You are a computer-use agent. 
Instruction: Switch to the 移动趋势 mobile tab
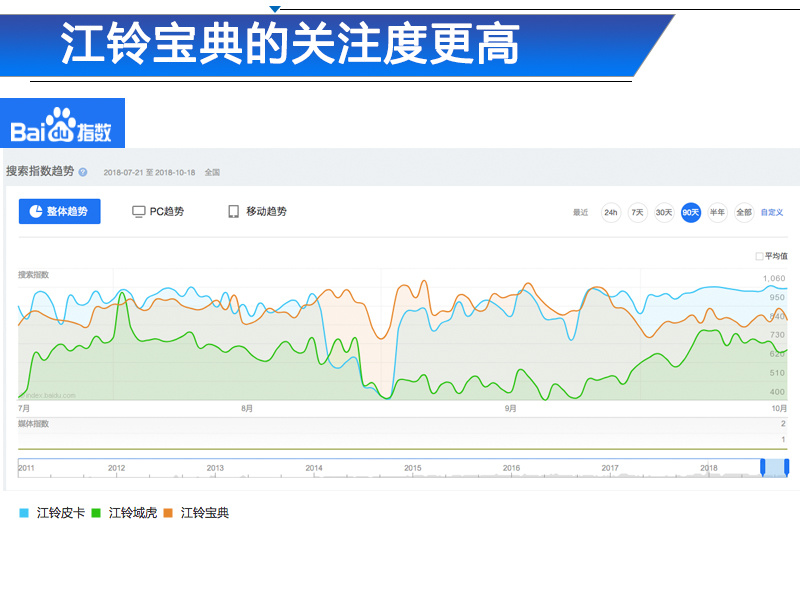258,211
